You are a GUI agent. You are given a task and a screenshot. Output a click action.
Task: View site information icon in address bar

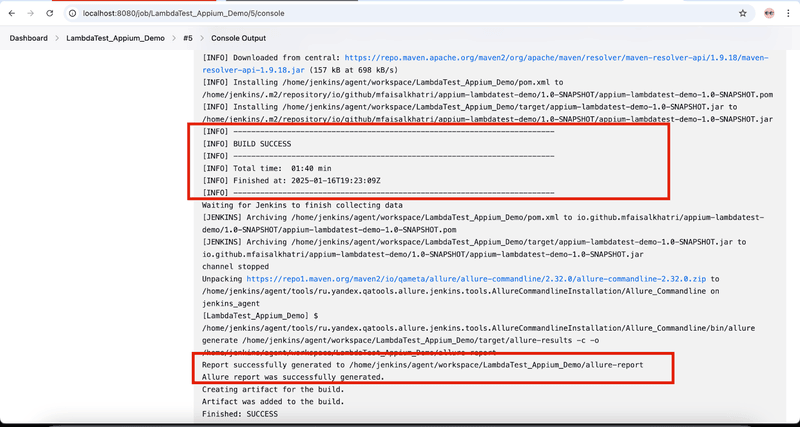[73, 14]
